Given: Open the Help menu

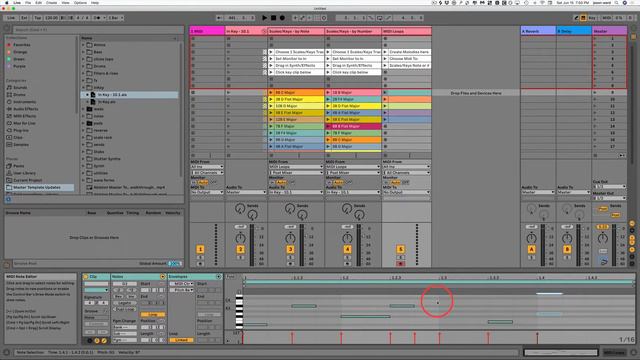Looking at the screenshot, I should tap(95, 2).
